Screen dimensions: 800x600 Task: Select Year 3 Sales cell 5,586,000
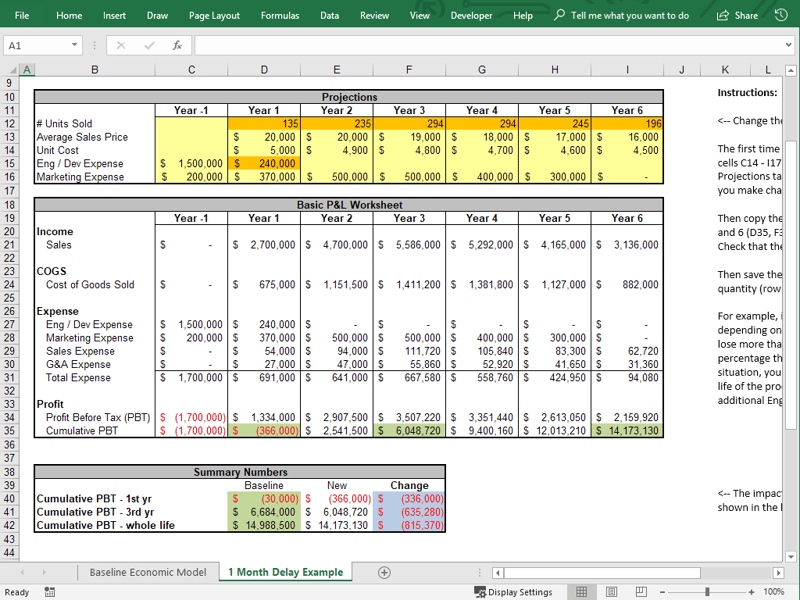tap(409, 245)
